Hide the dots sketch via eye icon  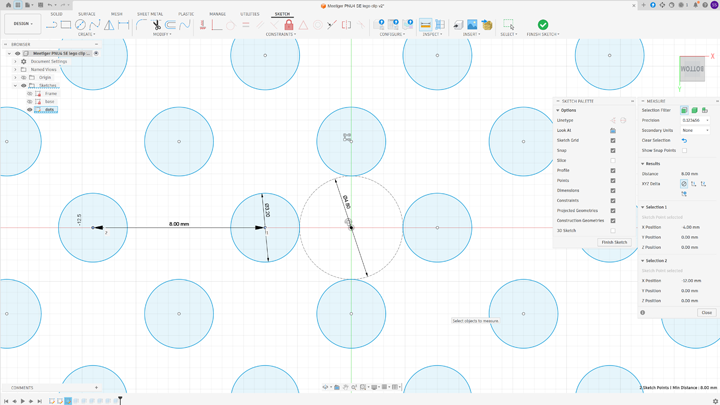point(30,110)
